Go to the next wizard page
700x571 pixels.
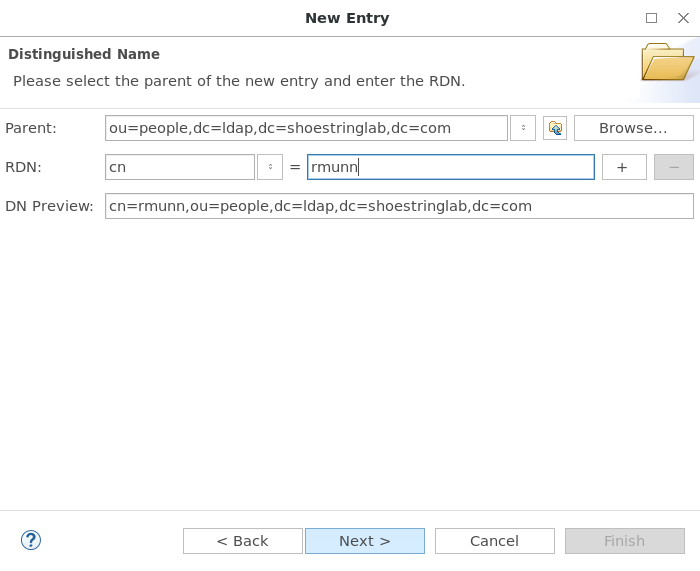(x=365, y=541)
